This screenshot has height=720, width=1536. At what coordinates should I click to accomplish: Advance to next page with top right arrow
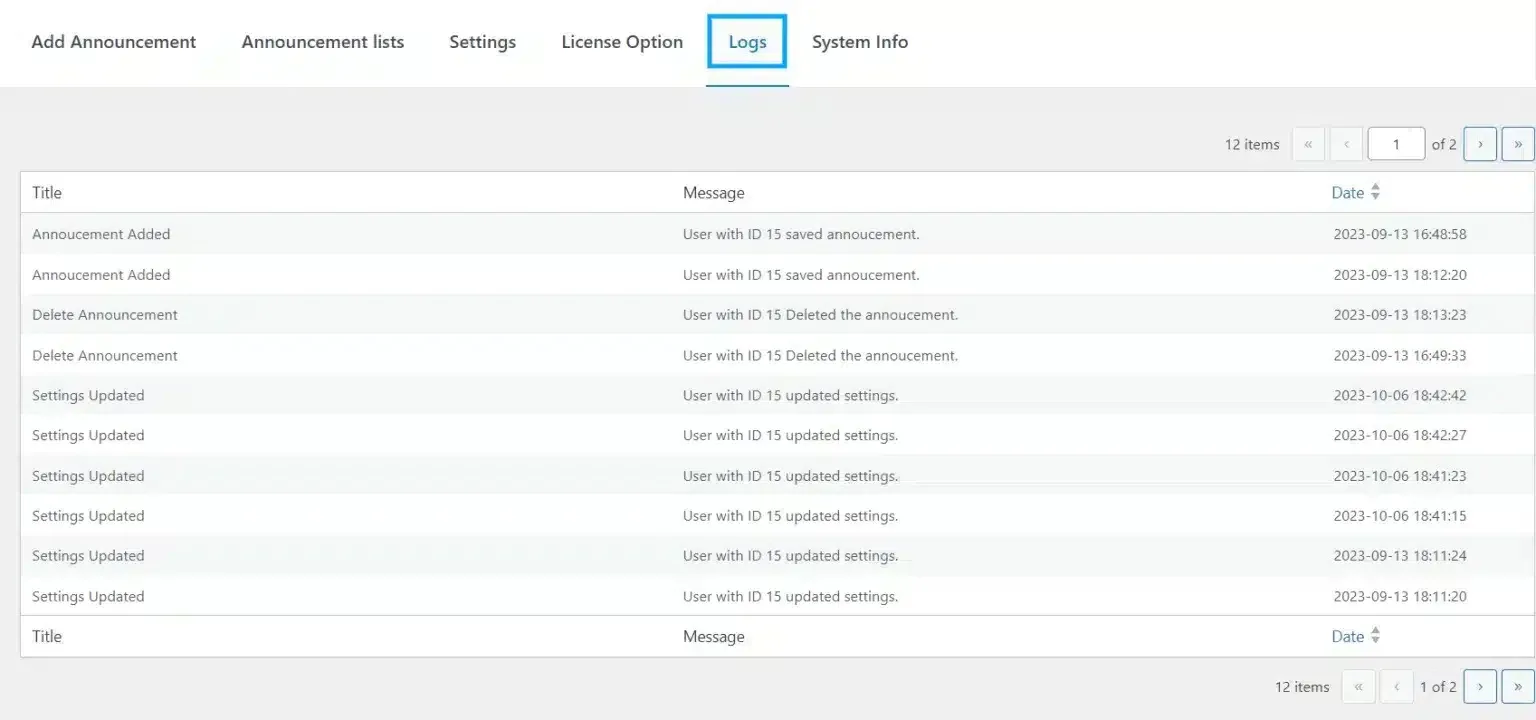[1480, 143]
